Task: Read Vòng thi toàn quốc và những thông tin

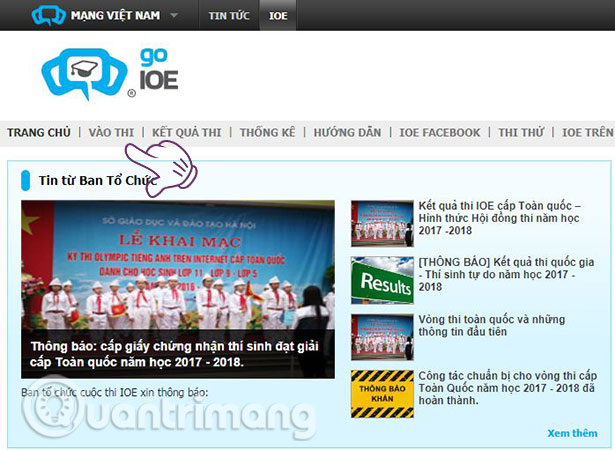Action: tap(491, 325)
